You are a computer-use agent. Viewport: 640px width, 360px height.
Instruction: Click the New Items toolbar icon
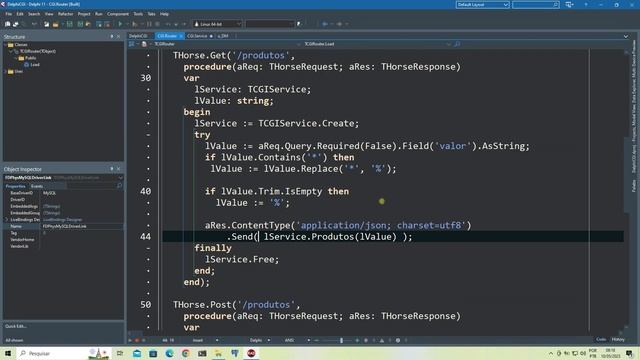[x=47, y=24]
